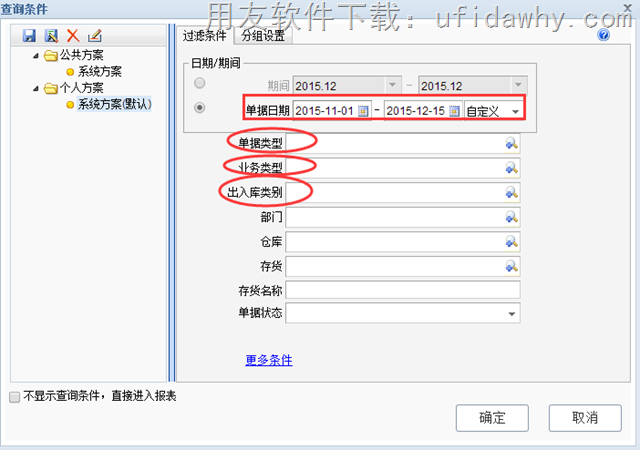
Task: Click the end date field 2015-12-15
Action: [417, 111]
